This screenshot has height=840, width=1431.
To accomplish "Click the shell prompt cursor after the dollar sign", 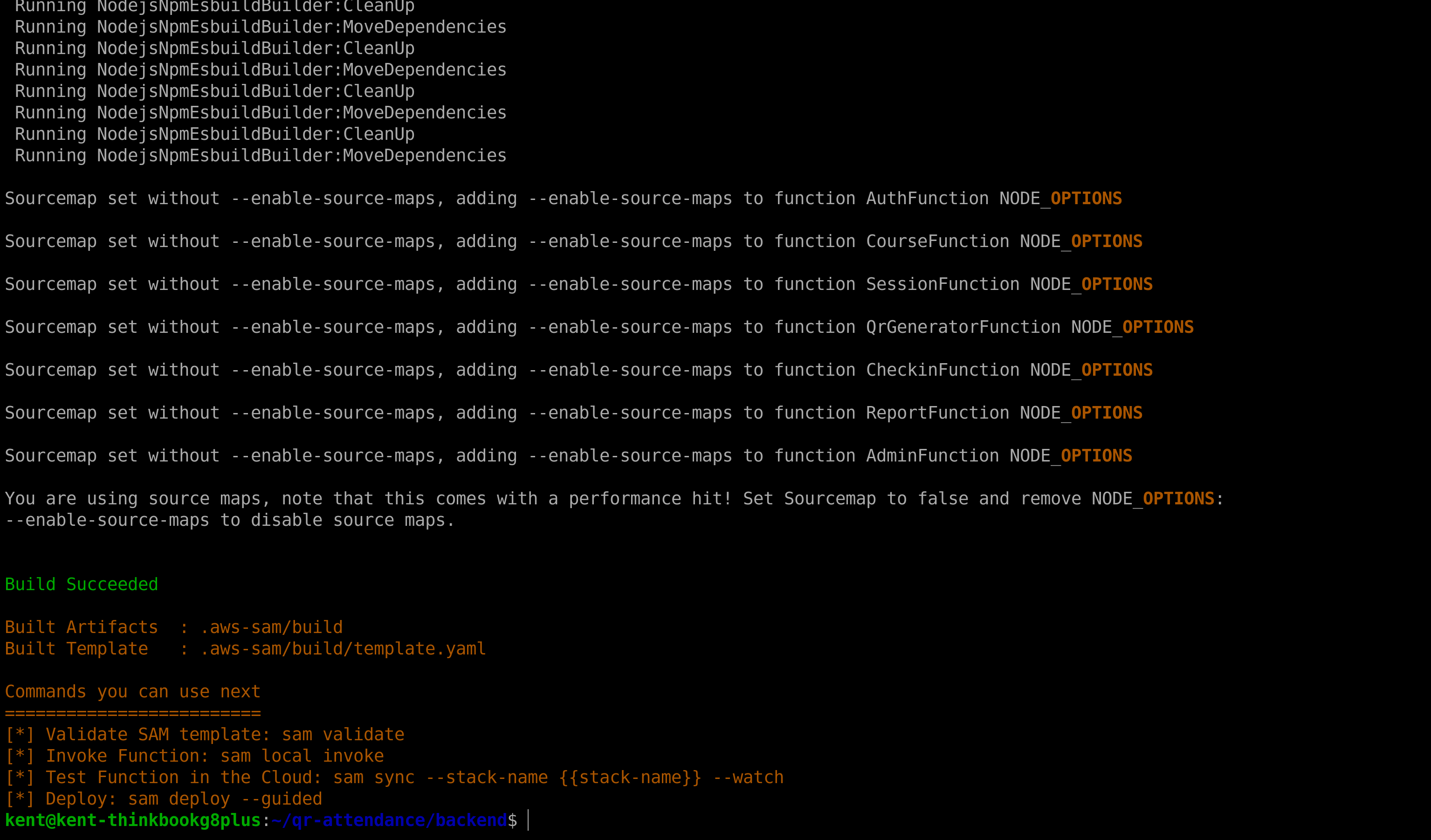I will click(x=528, y=820).
